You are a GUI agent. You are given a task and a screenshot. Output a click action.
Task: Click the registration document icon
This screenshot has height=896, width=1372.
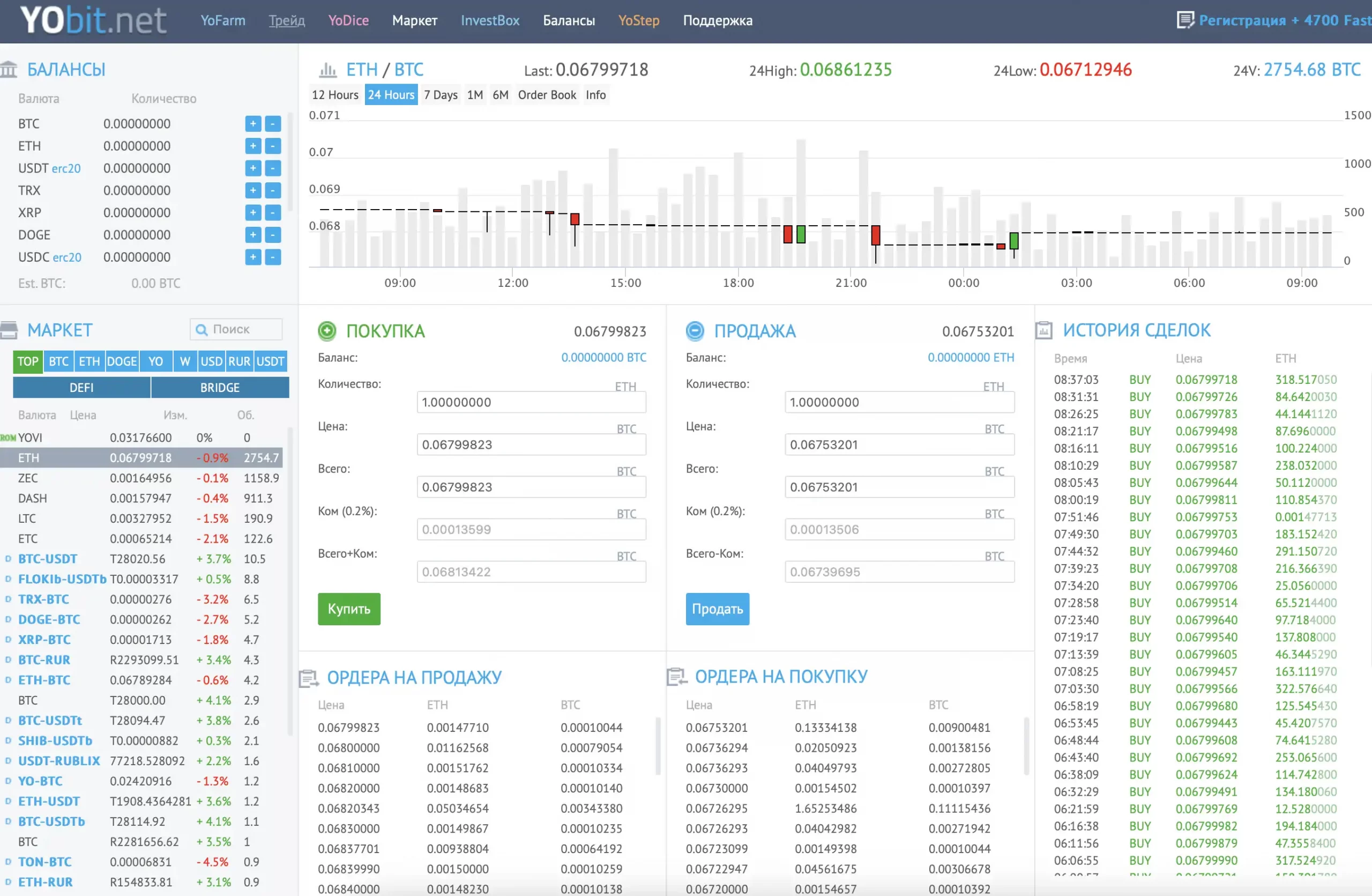tap(1184, 20)
